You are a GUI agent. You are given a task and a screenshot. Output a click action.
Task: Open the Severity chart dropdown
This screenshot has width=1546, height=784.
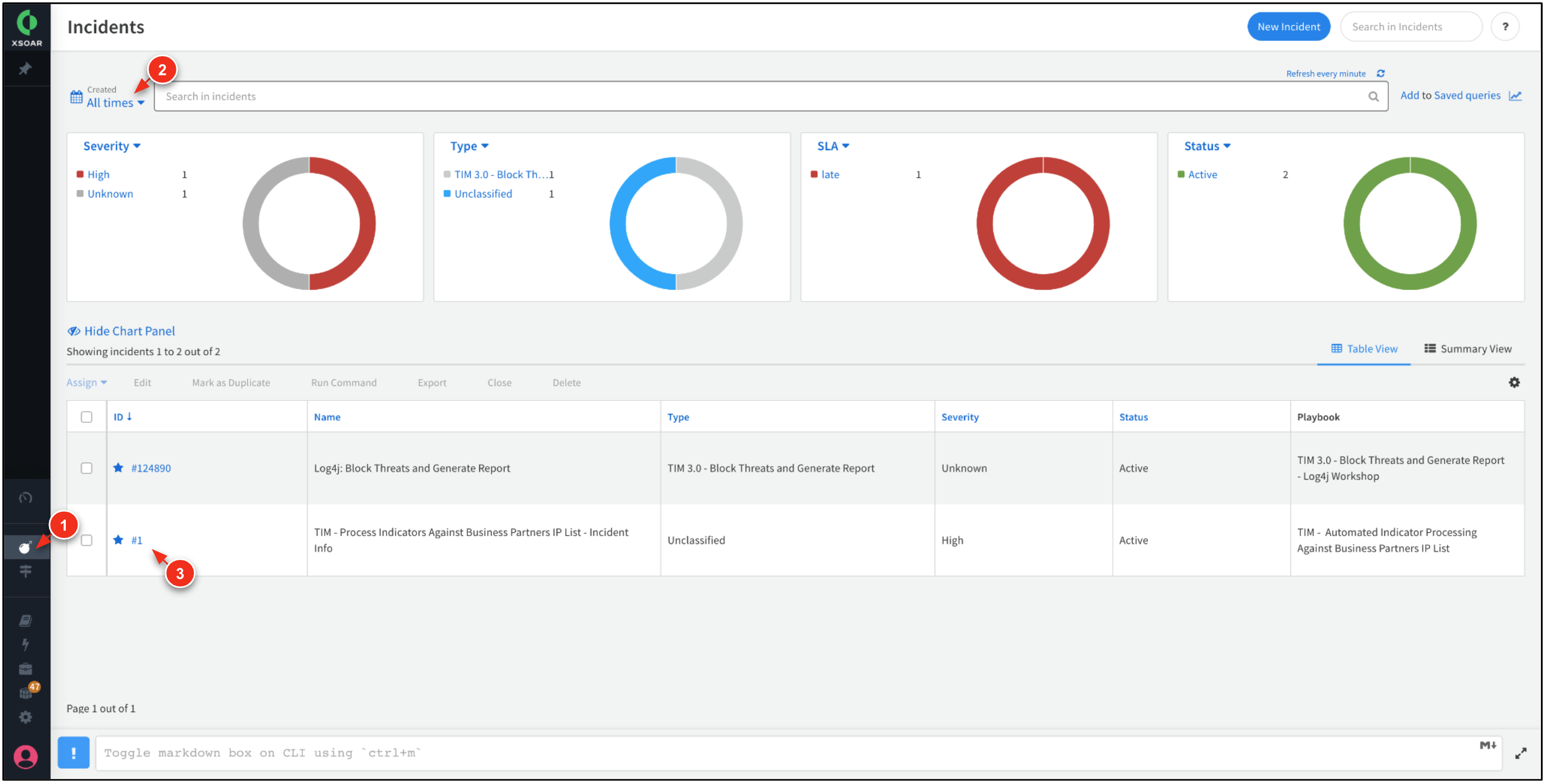[x=112, y=147]
